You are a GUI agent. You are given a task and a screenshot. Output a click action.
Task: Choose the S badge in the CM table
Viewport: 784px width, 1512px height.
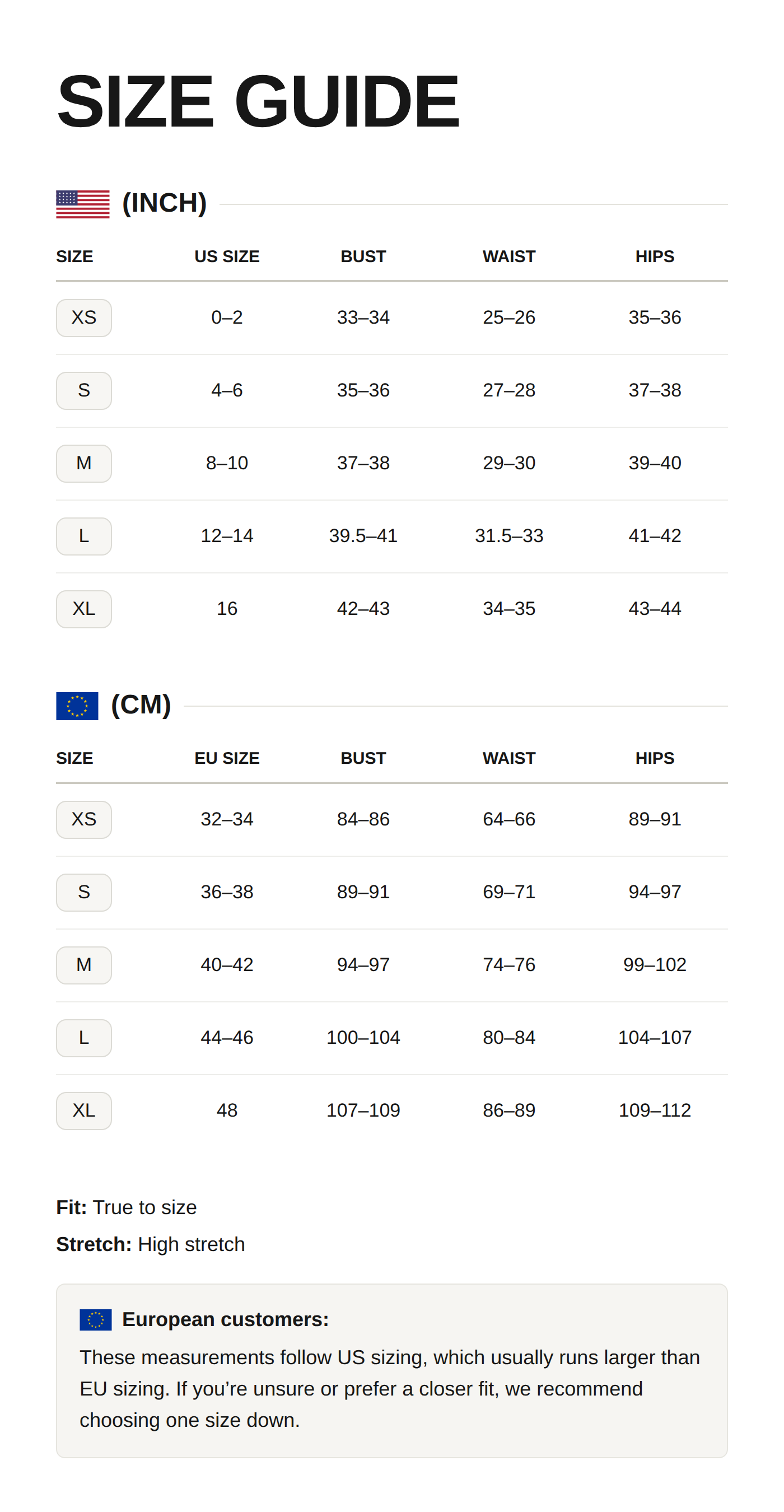pos(84,893)
